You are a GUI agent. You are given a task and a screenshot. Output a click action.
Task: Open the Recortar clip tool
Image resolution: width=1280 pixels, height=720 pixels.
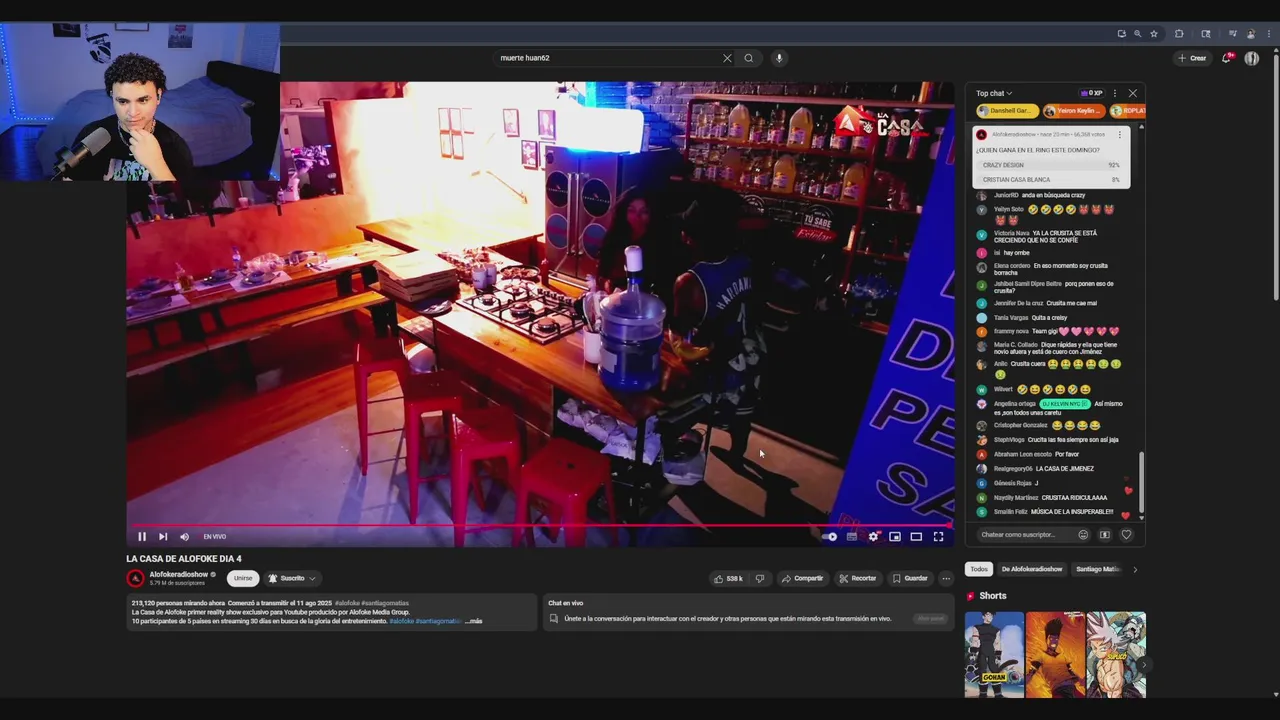(x=858, y=578)
